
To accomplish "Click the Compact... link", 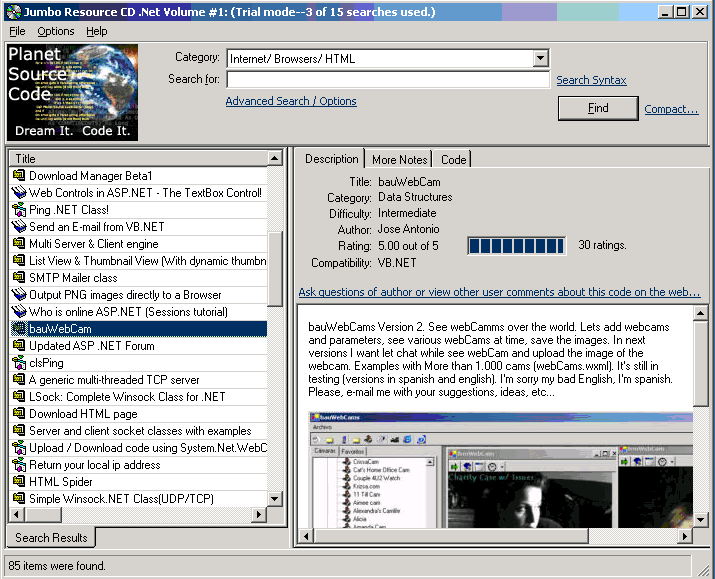I will point(671,109).
